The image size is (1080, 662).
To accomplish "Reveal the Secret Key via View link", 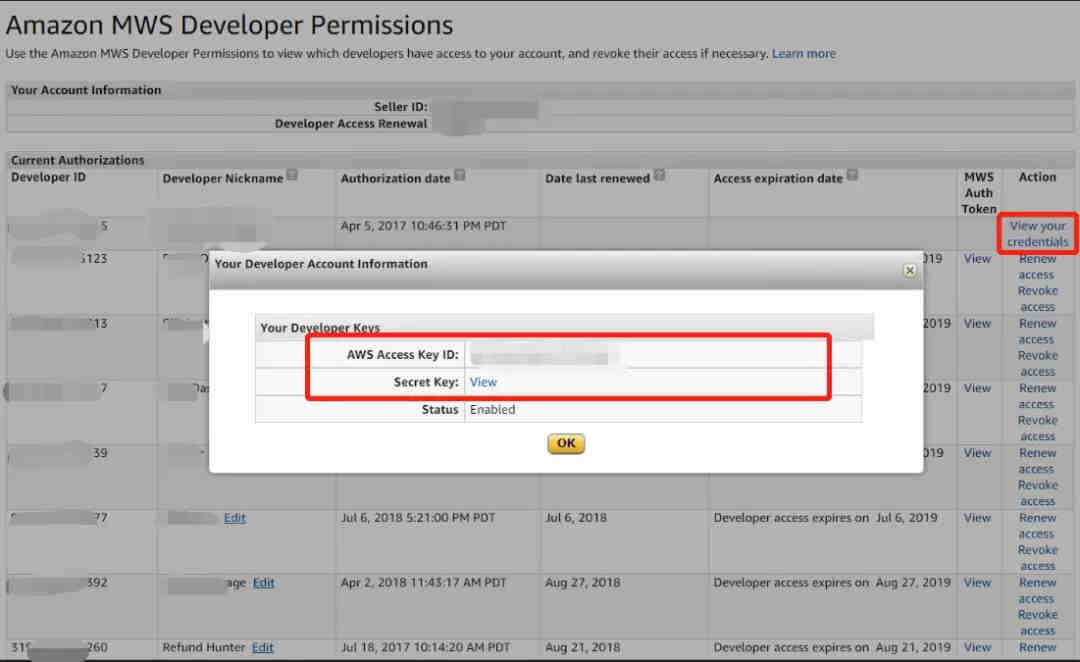I will click(x=483, y=382).
